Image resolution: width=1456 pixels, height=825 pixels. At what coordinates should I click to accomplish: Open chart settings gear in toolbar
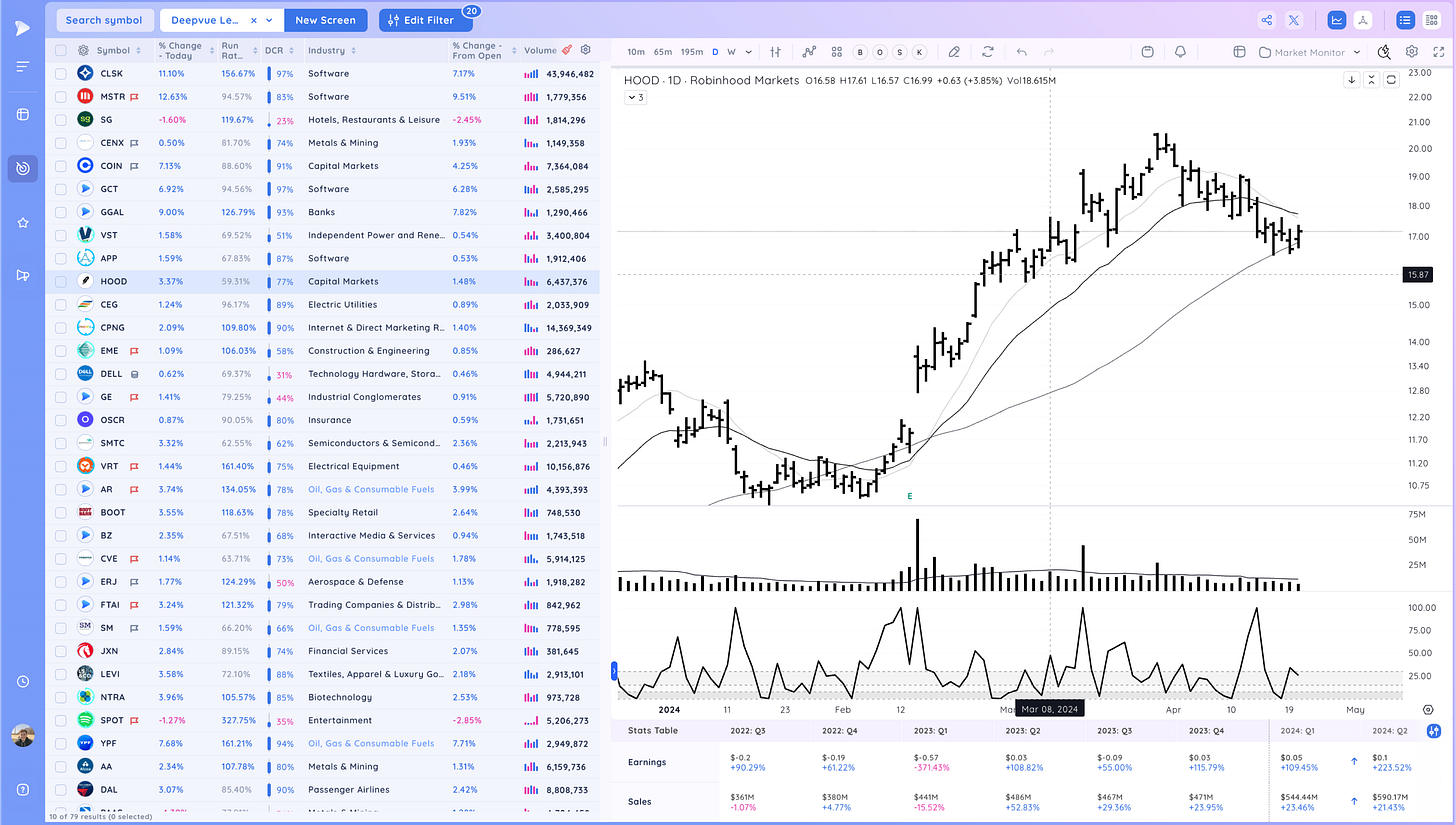point(1412,52)
